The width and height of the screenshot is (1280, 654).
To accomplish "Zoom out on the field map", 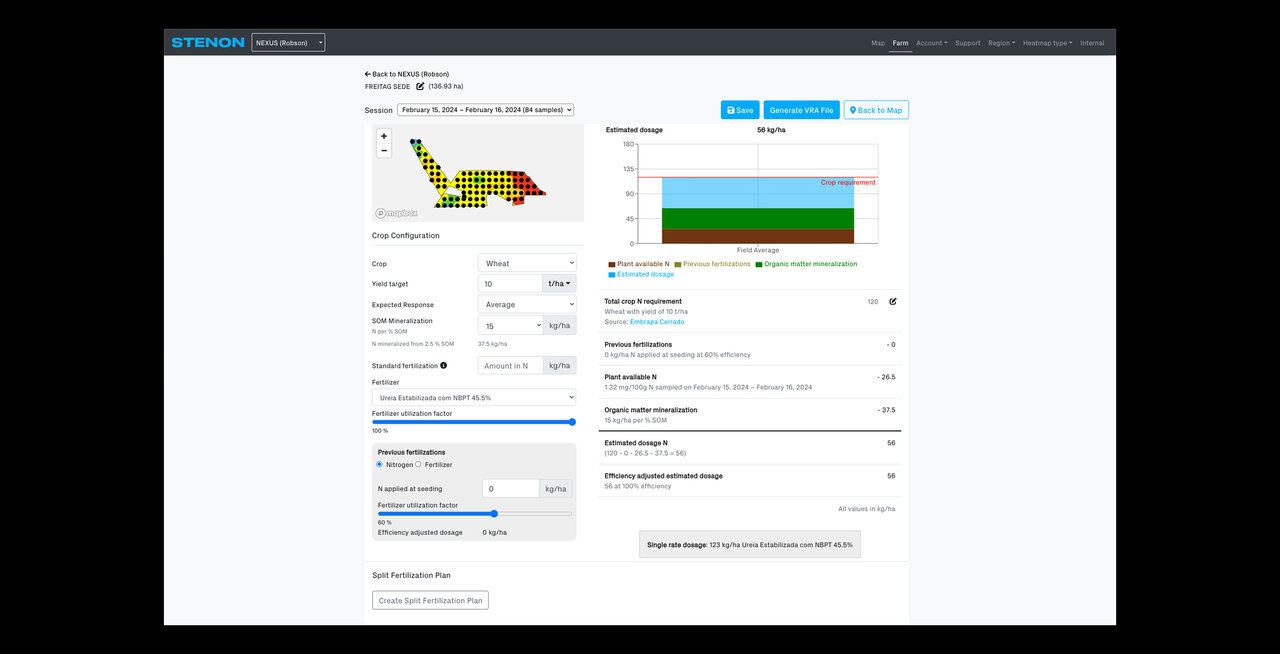I will pyautogui.click(x=384, y=151).
